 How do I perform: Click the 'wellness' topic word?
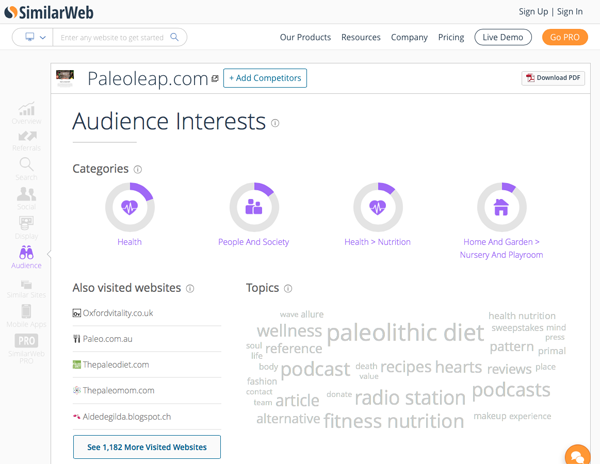point(289,331)
